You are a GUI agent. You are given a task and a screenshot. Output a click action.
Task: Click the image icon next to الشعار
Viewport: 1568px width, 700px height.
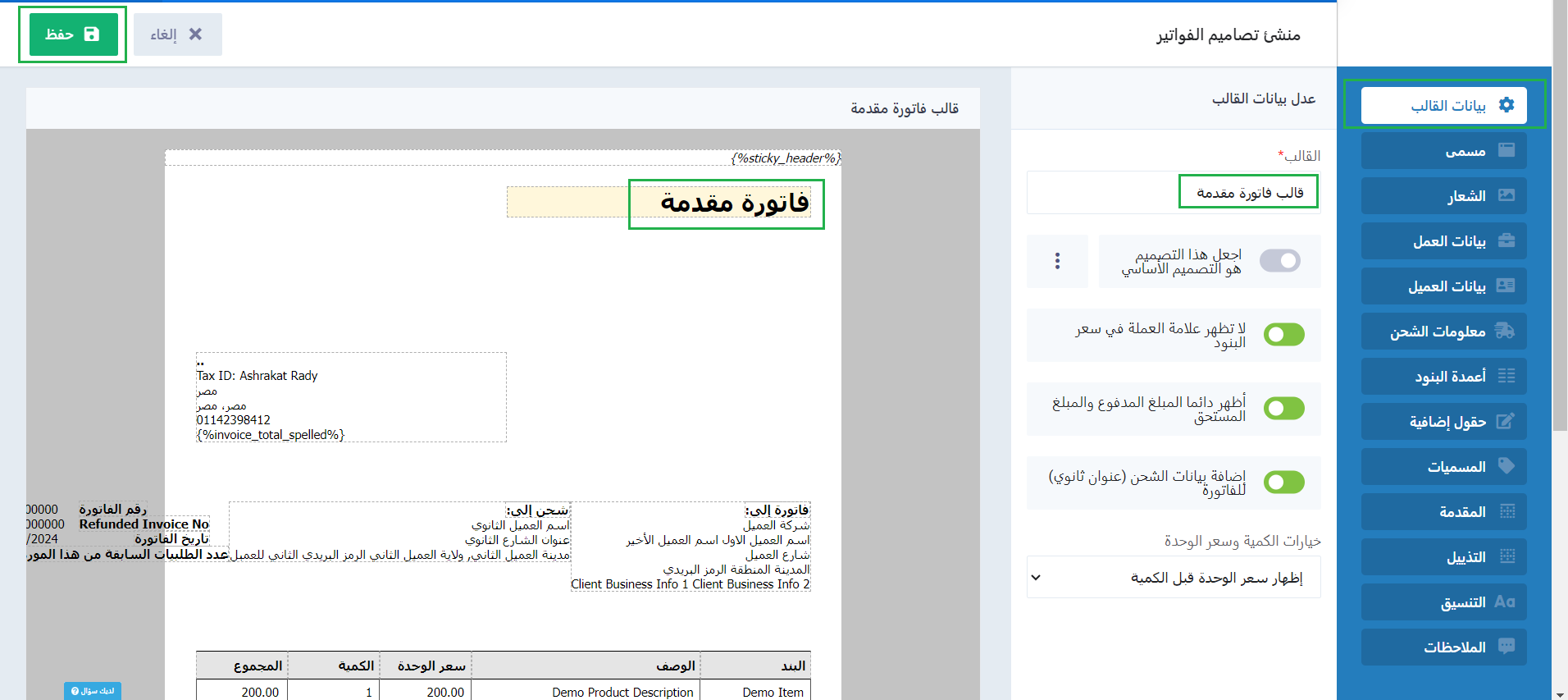(x=1506, y=195)
